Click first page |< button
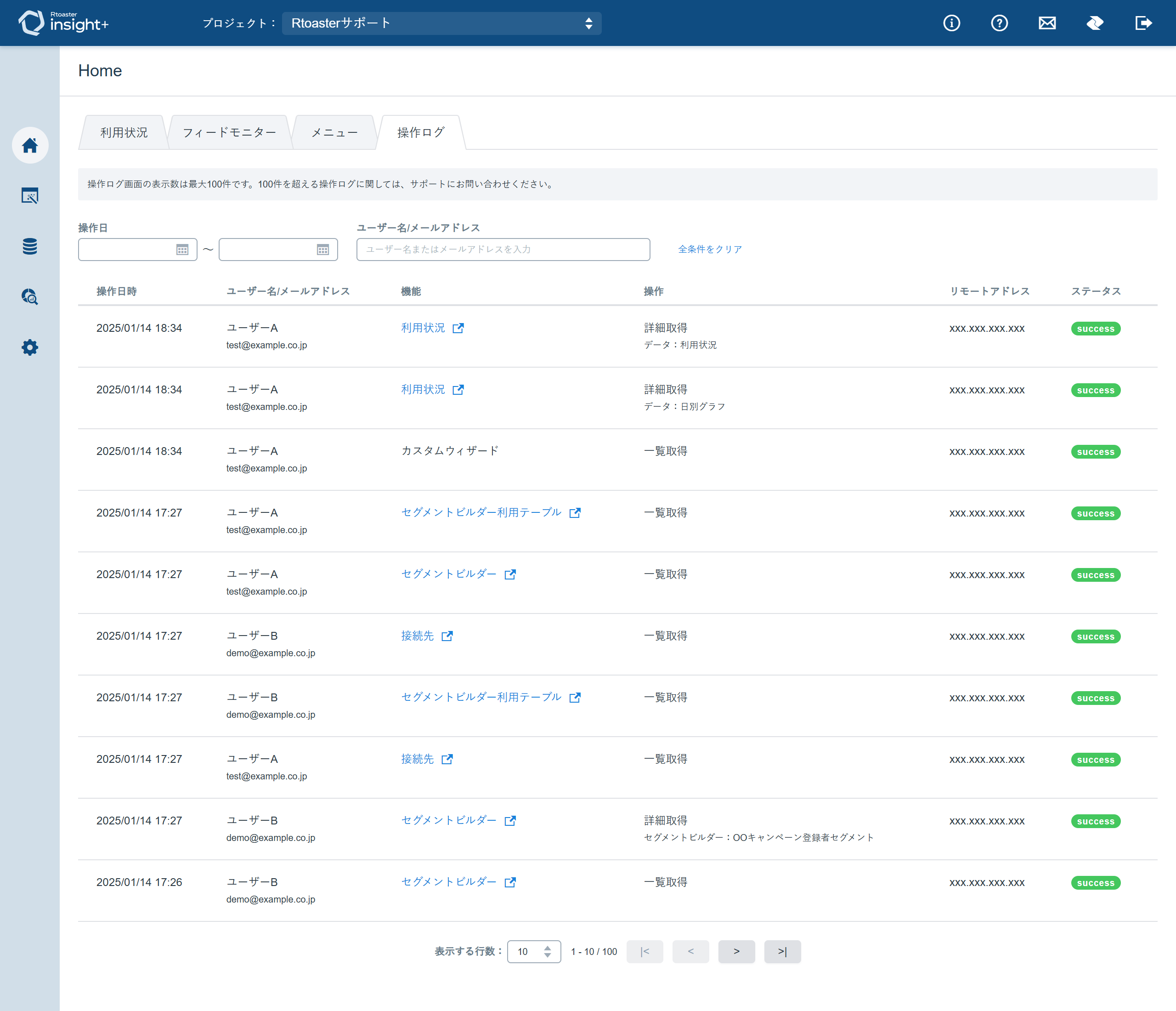This screenshot has height=1011, width=1176. tap(645, 951)
